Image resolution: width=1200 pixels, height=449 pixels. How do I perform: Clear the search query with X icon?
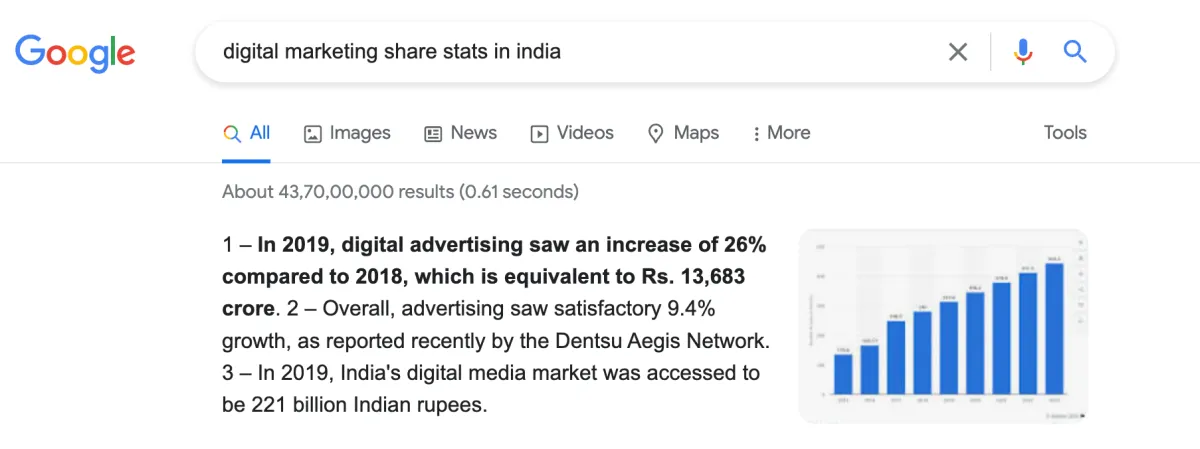[958, 52]
